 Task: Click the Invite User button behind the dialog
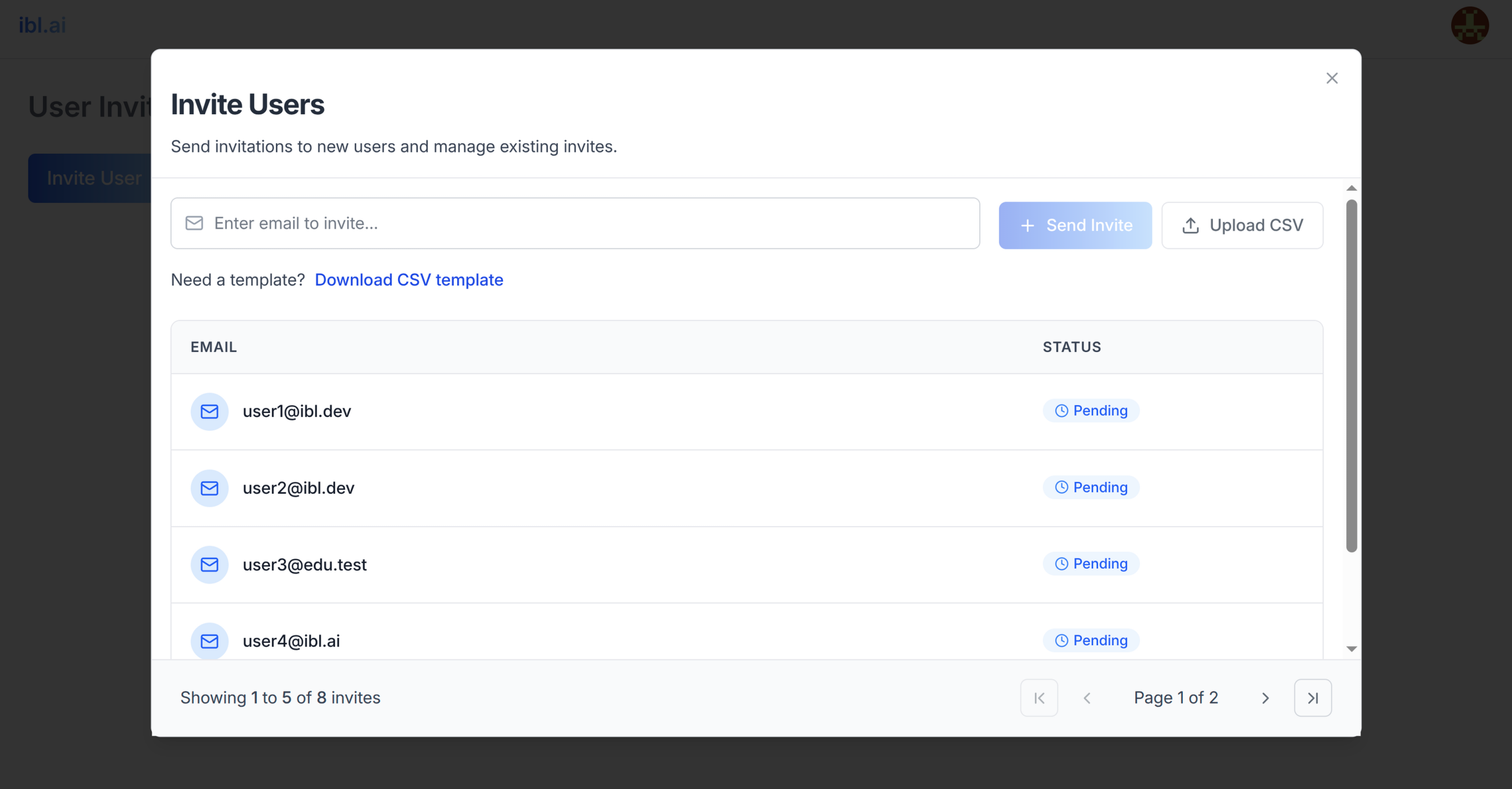(90, 178)
